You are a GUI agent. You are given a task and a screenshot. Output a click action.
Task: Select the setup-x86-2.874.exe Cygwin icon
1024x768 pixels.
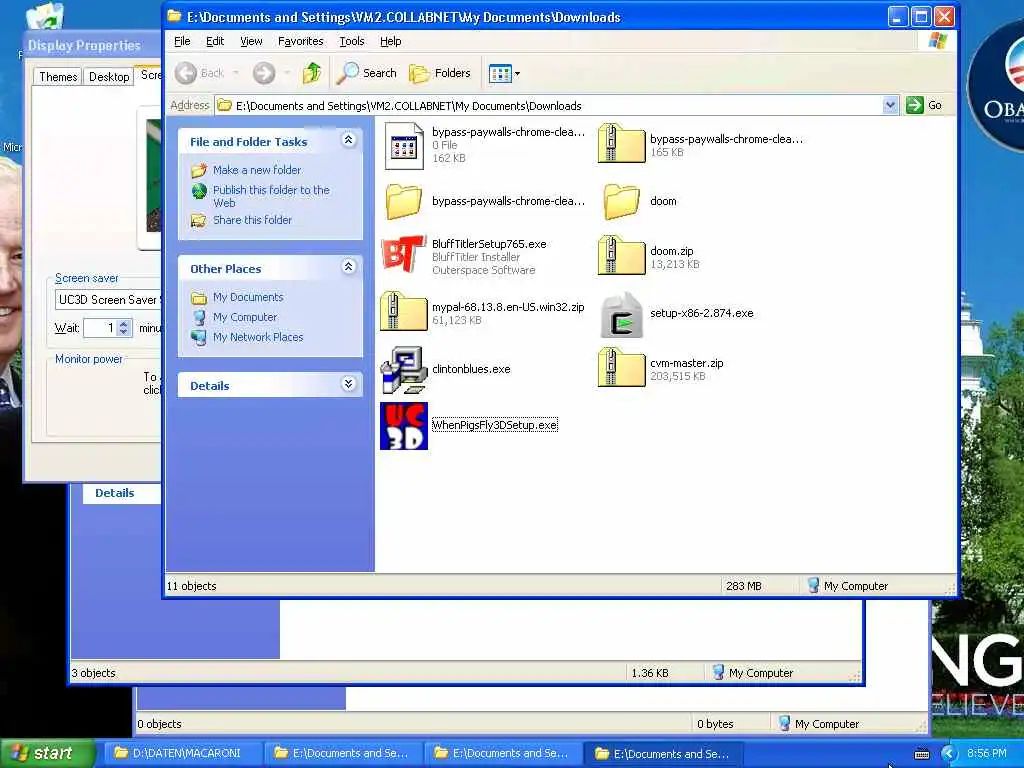[x=621, y=315]
